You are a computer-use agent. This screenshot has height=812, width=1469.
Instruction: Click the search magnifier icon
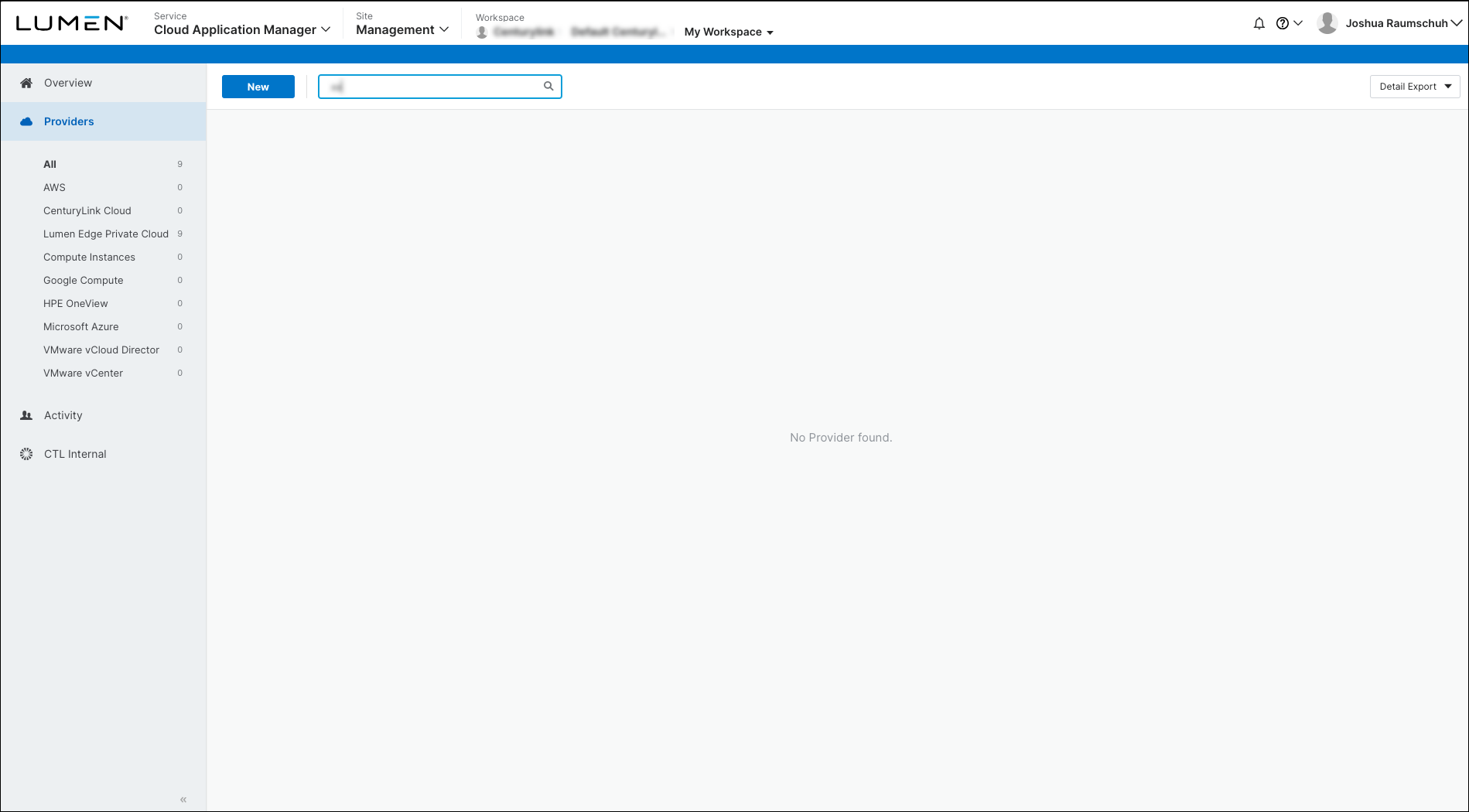click(548, 87)
